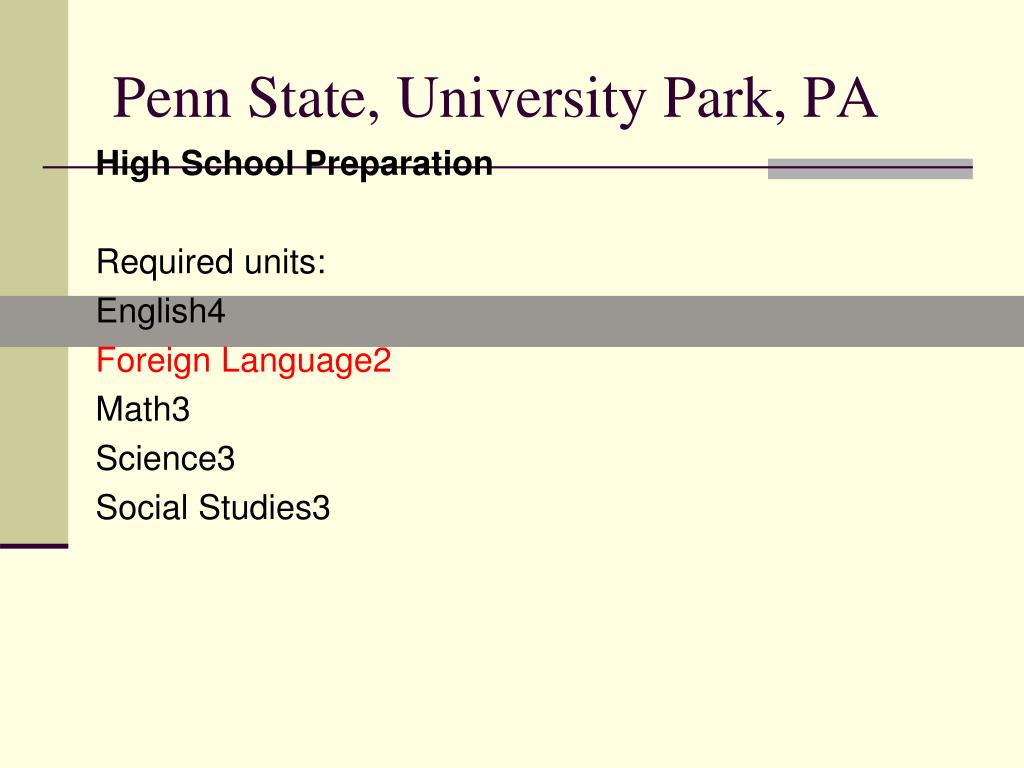Click the slide title Penn State, University Park, PA
This screenshot has width=1024, height=768.
click(494, 98)
